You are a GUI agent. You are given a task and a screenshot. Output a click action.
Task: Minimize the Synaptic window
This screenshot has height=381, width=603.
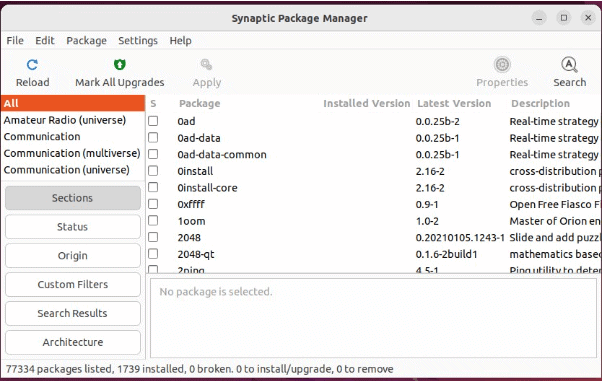pos(539,18)
